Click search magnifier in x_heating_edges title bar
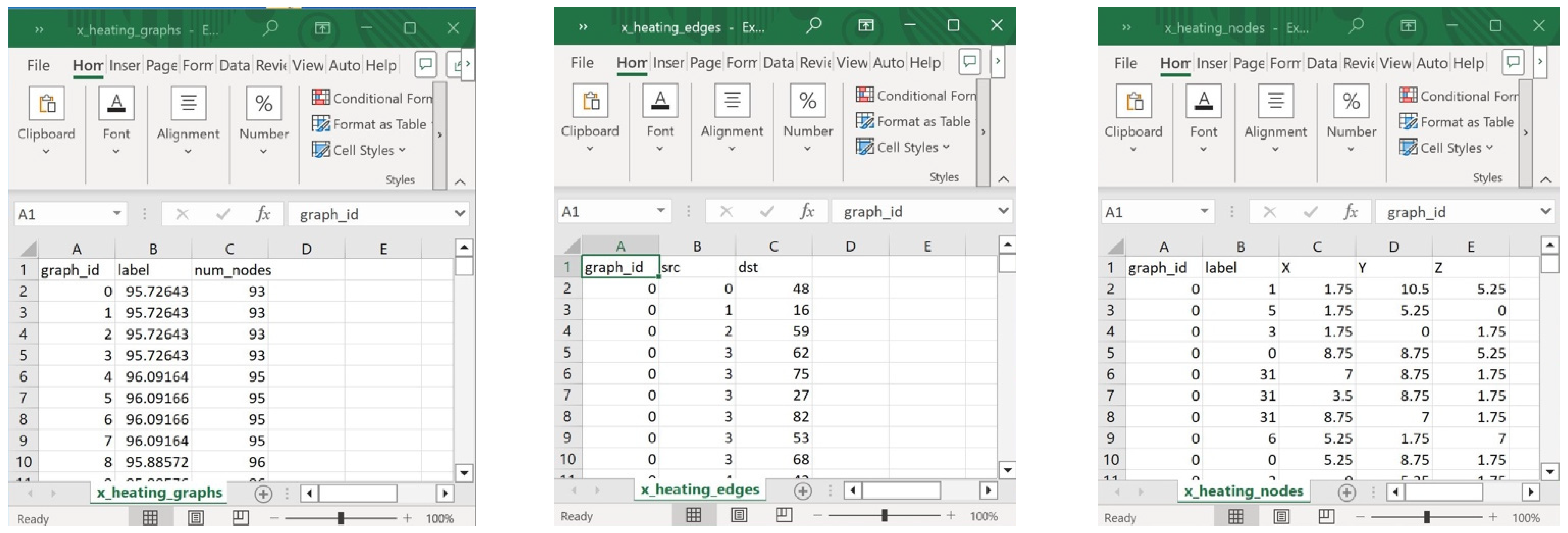 tap(813, 25)
